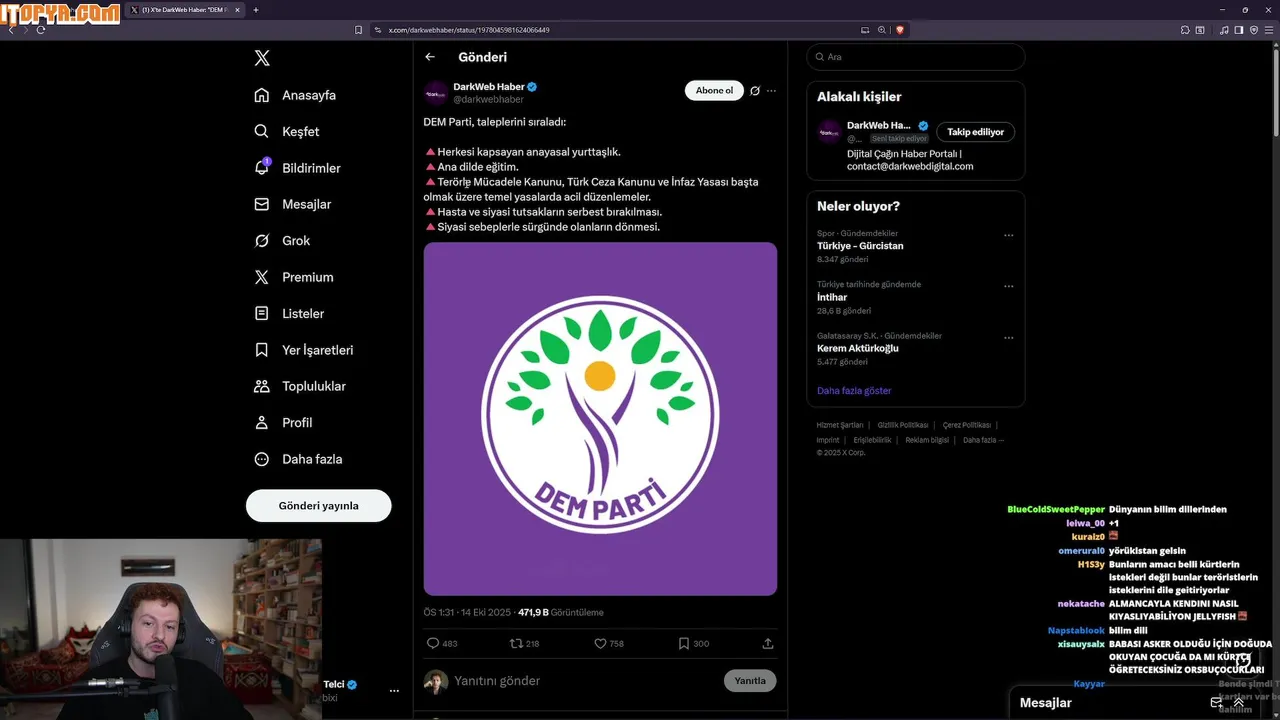1280x720 pixels.
Task: Click the browser address bar URL
Action: pos(469,30)
